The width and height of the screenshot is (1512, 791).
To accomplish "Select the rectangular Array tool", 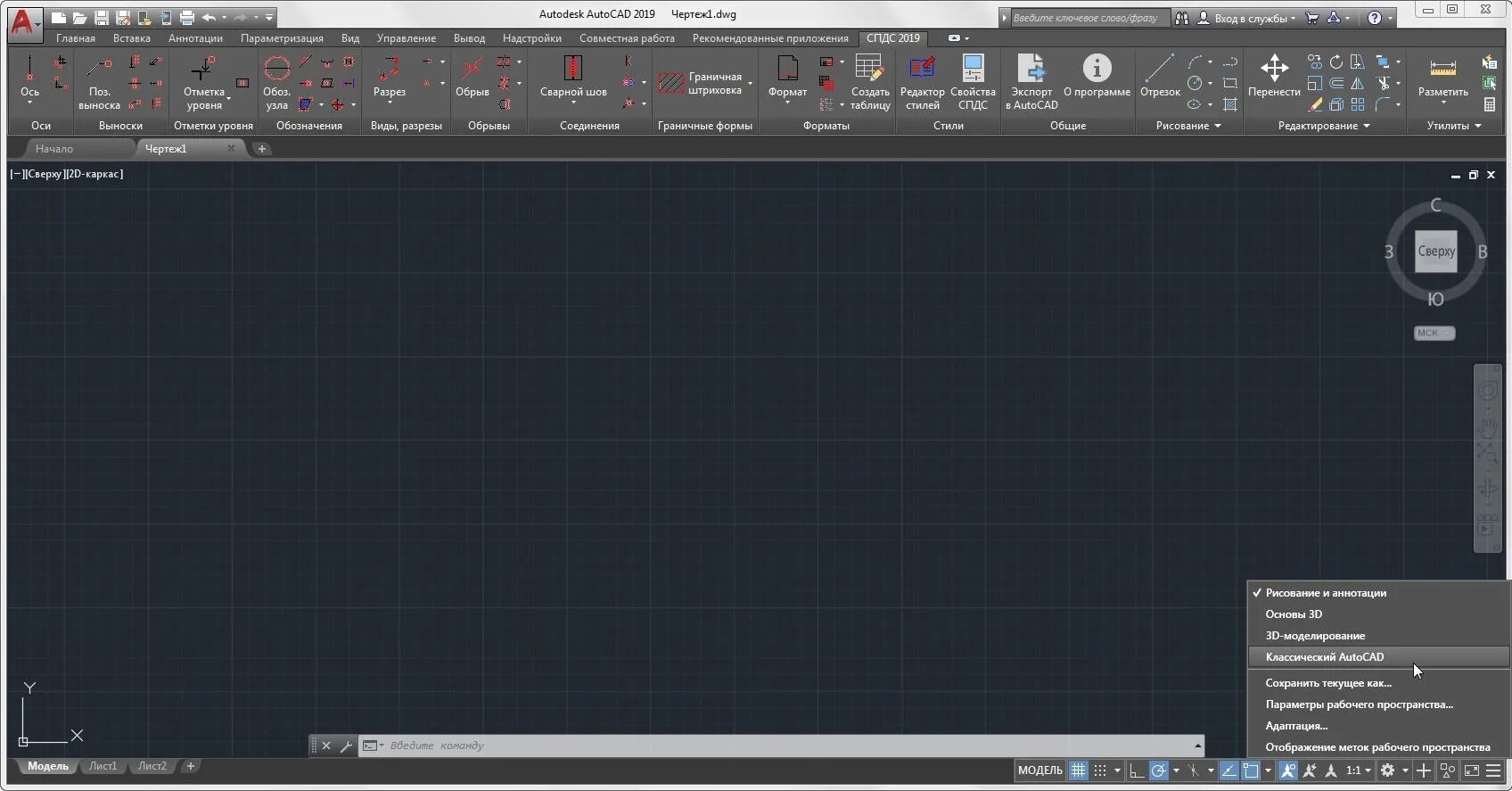I will click(x=1357, y=104).
